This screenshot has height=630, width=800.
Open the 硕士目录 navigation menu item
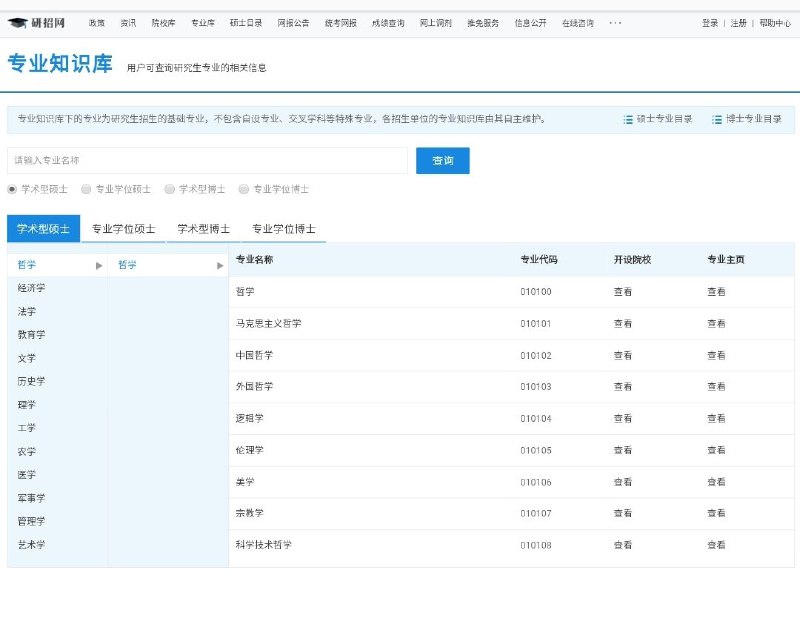(x=246, y=23)
